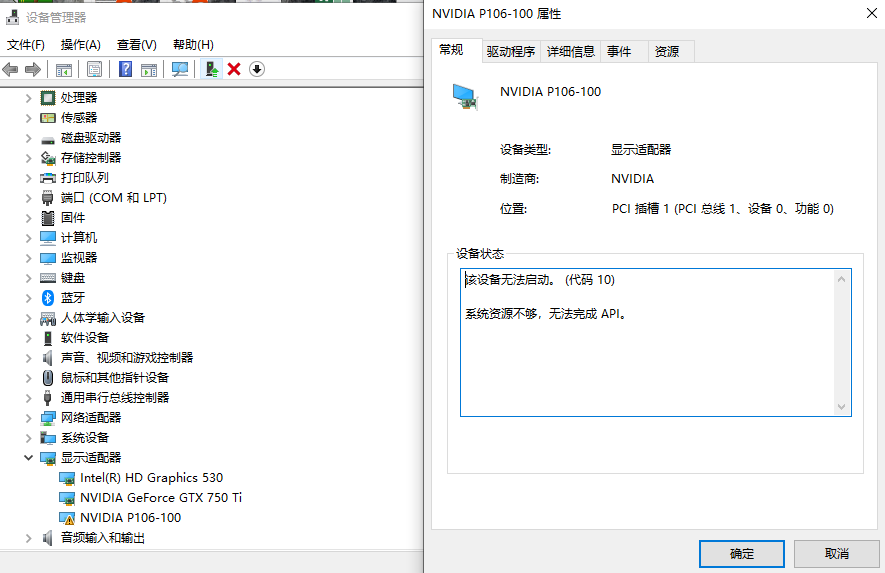Expand the 通用串行总线控制器 node
Viewport: 885px width, 573px height.
click(x=29, y=398)
